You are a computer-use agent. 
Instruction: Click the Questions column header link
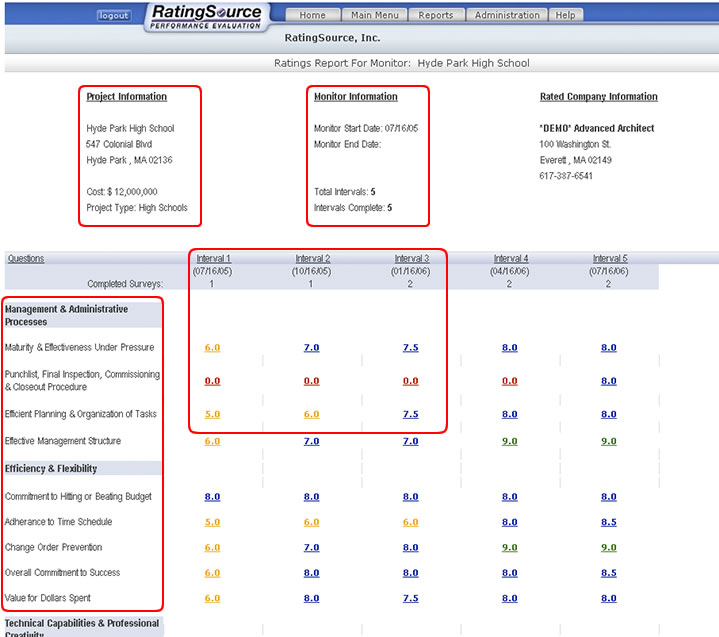click(x=26, y=258)
